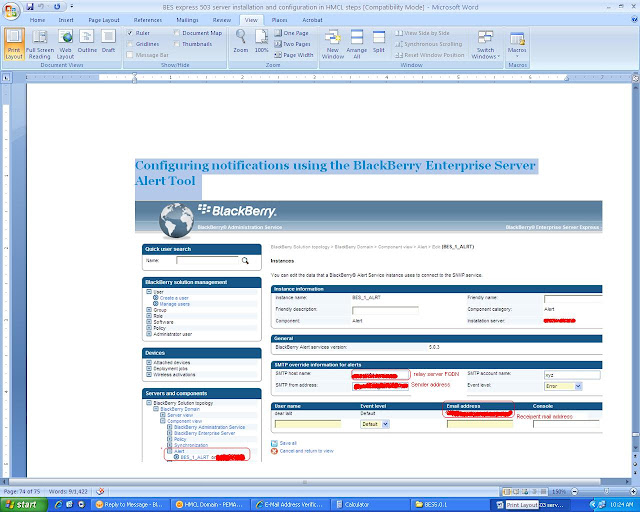The image size is (640, 512).
Task: Open the Review ribbon tab
Action: (x=222, y=20)
